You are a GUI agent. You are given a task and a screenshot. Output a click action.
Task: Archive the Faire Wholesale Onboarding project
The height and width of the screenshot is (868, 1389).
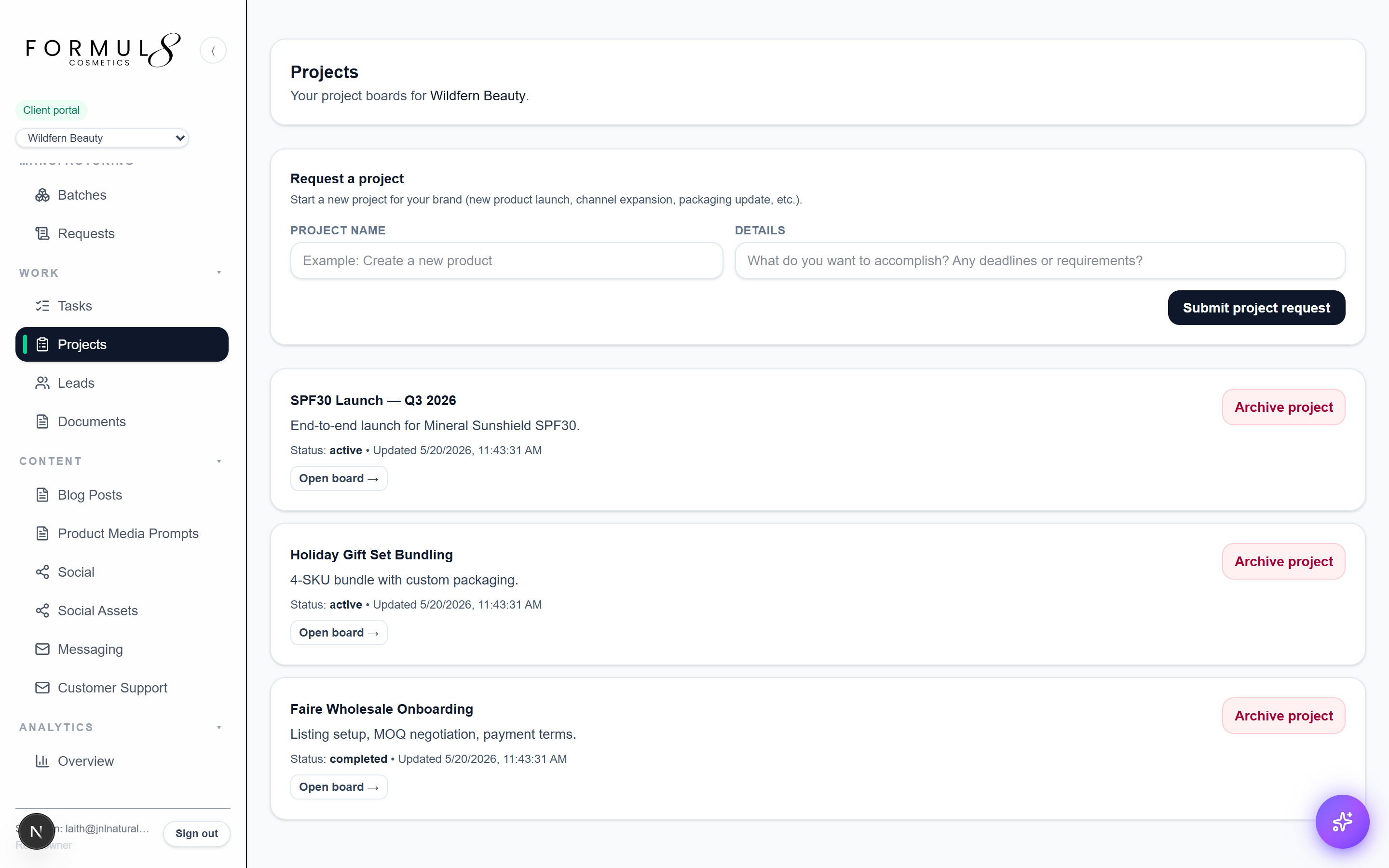coord(1283,716)
